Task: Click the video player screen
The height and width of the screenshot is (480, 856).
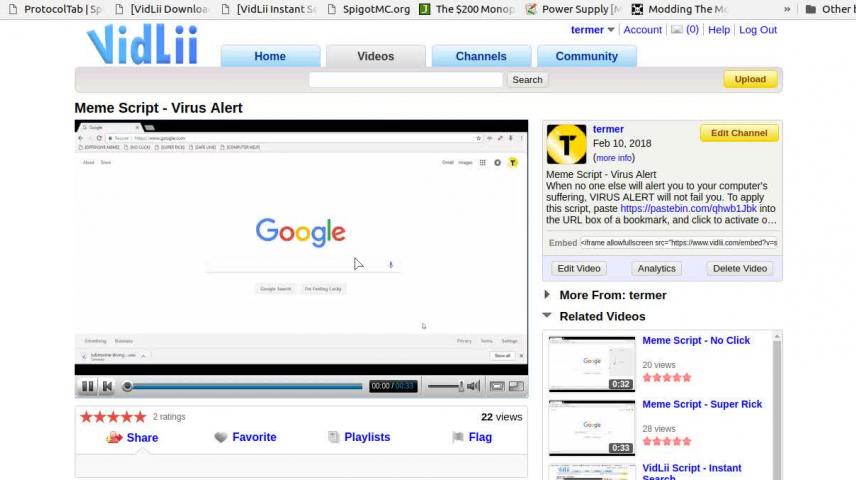Action: (x=301, y=247)
